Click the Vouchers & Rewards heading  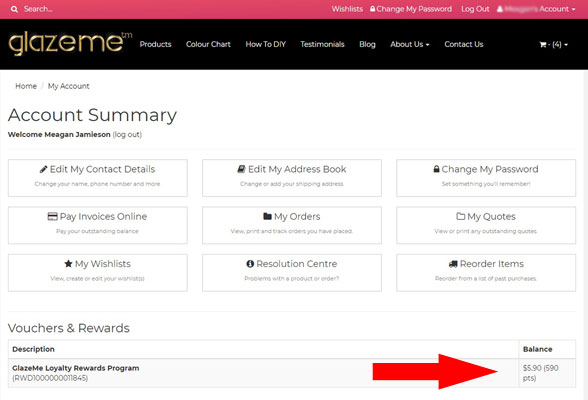point(69,328)
